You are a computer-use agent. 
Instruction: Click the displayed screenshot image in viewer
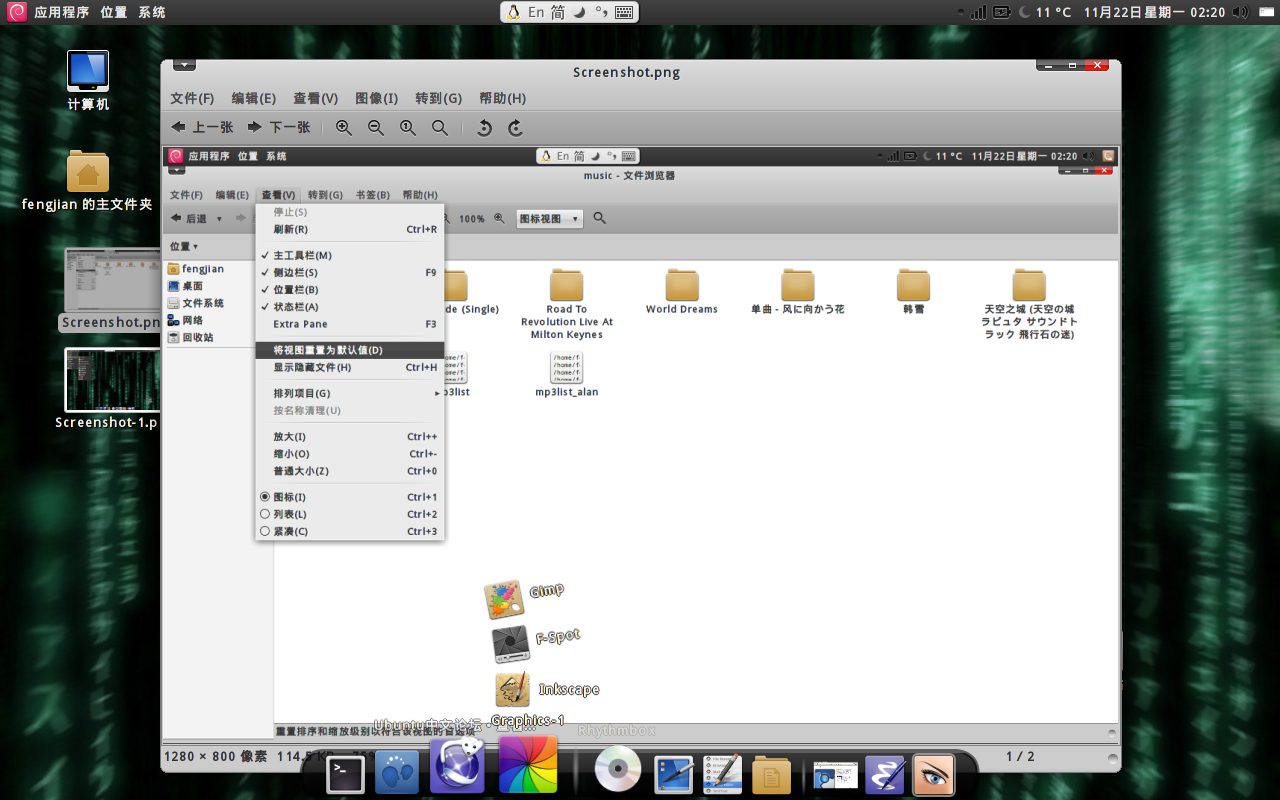tap(640, 445)
